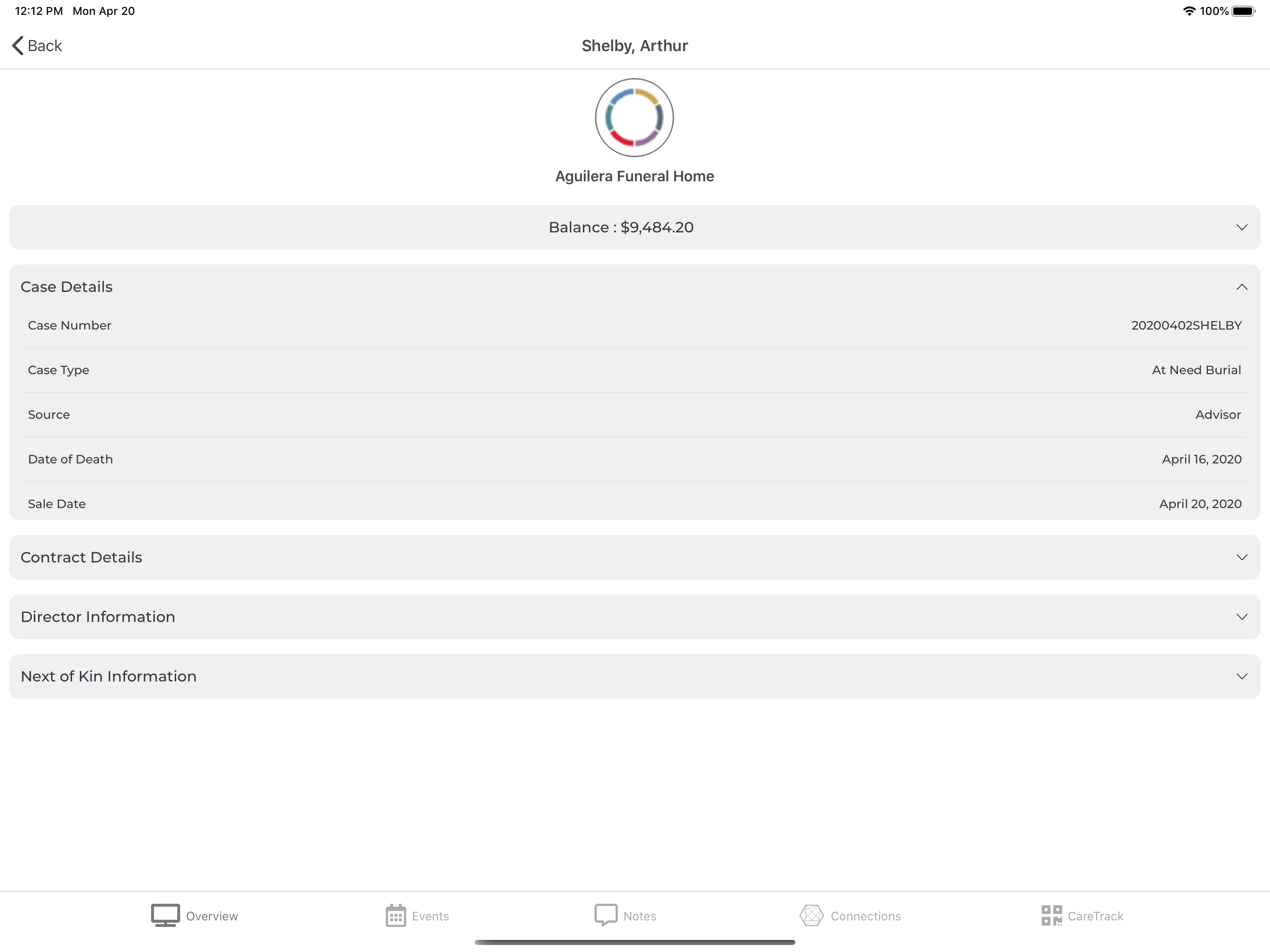Viewport: 1270px width, 952px height.
Task: Tap the home indicator bar
Action: tap(635, 942)
